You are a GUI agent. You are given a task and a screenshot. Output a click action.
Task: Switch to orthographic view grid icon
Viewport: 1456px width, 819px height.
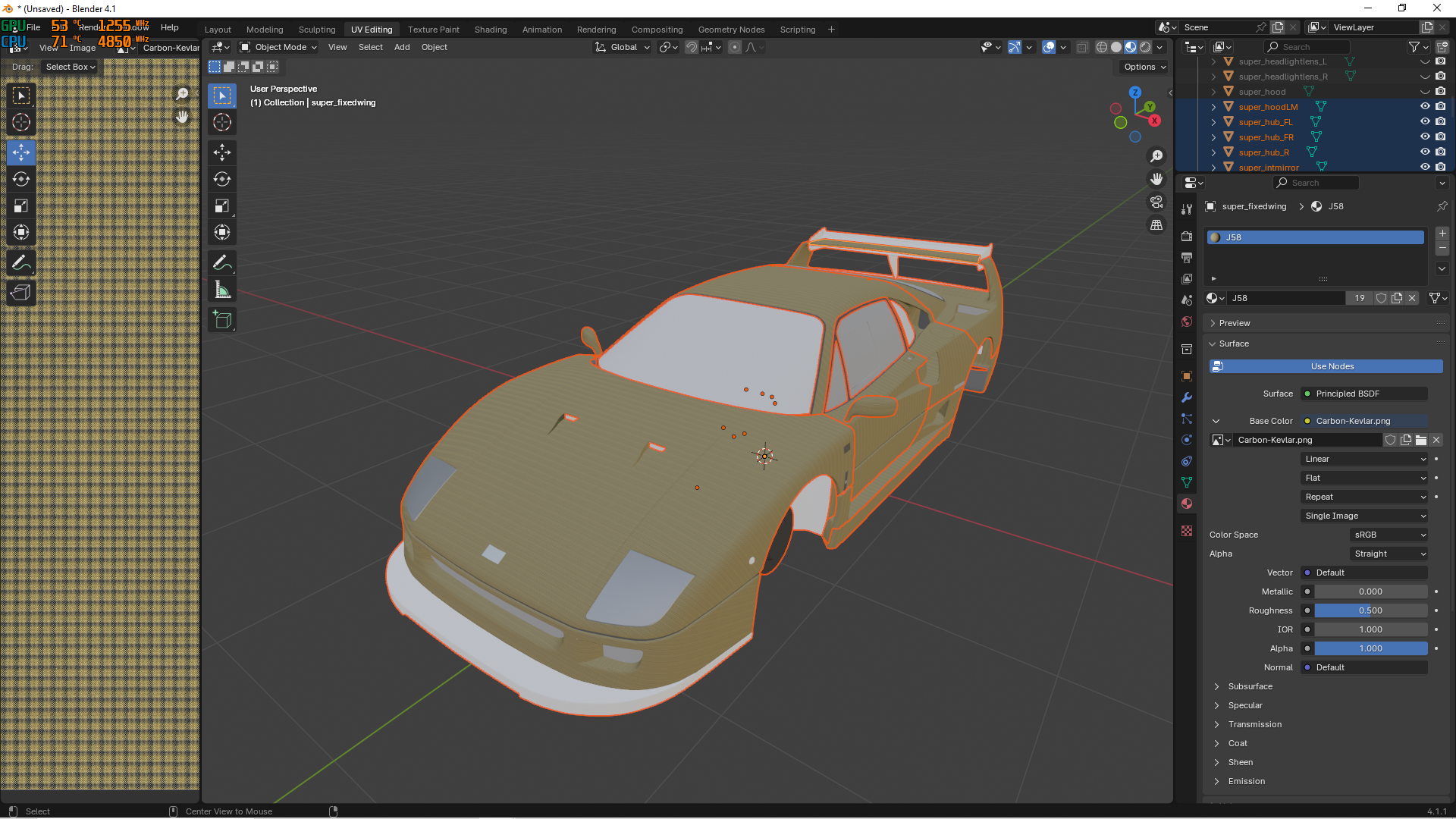coord(1156,225)
